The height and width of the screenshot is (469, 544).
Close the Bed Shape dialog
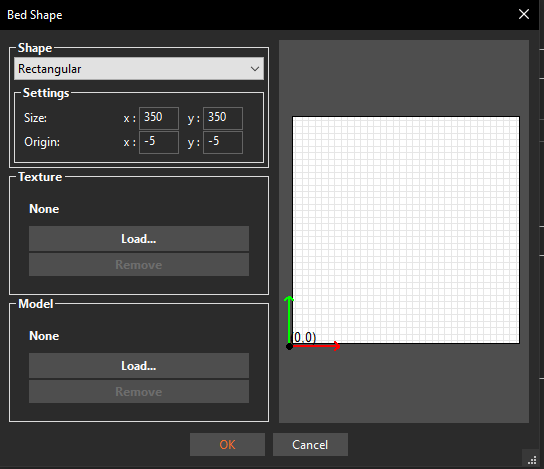point(524,14)
